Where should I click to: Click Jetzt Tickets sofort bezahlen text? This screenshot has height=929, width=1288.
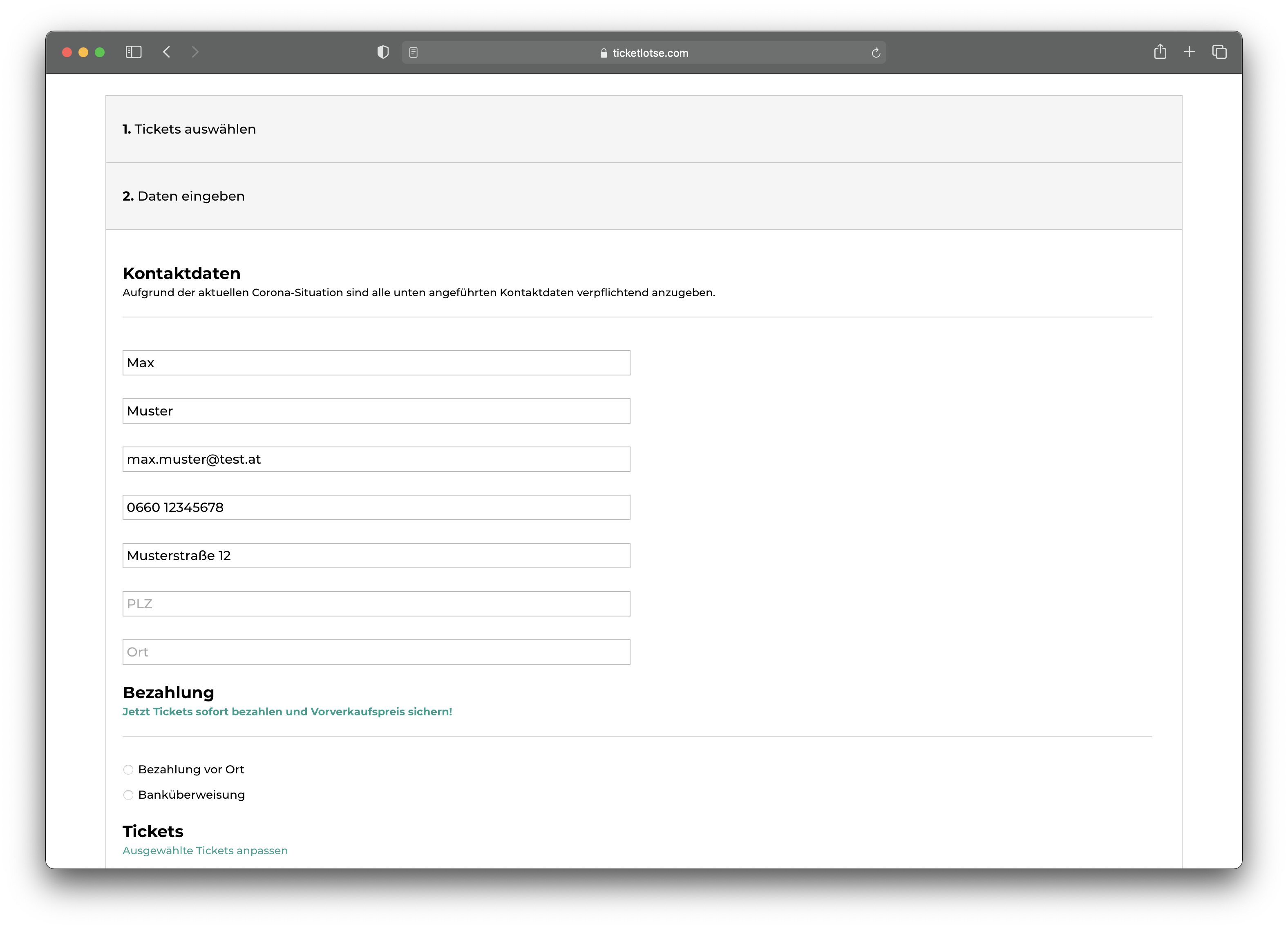[287, 712]
